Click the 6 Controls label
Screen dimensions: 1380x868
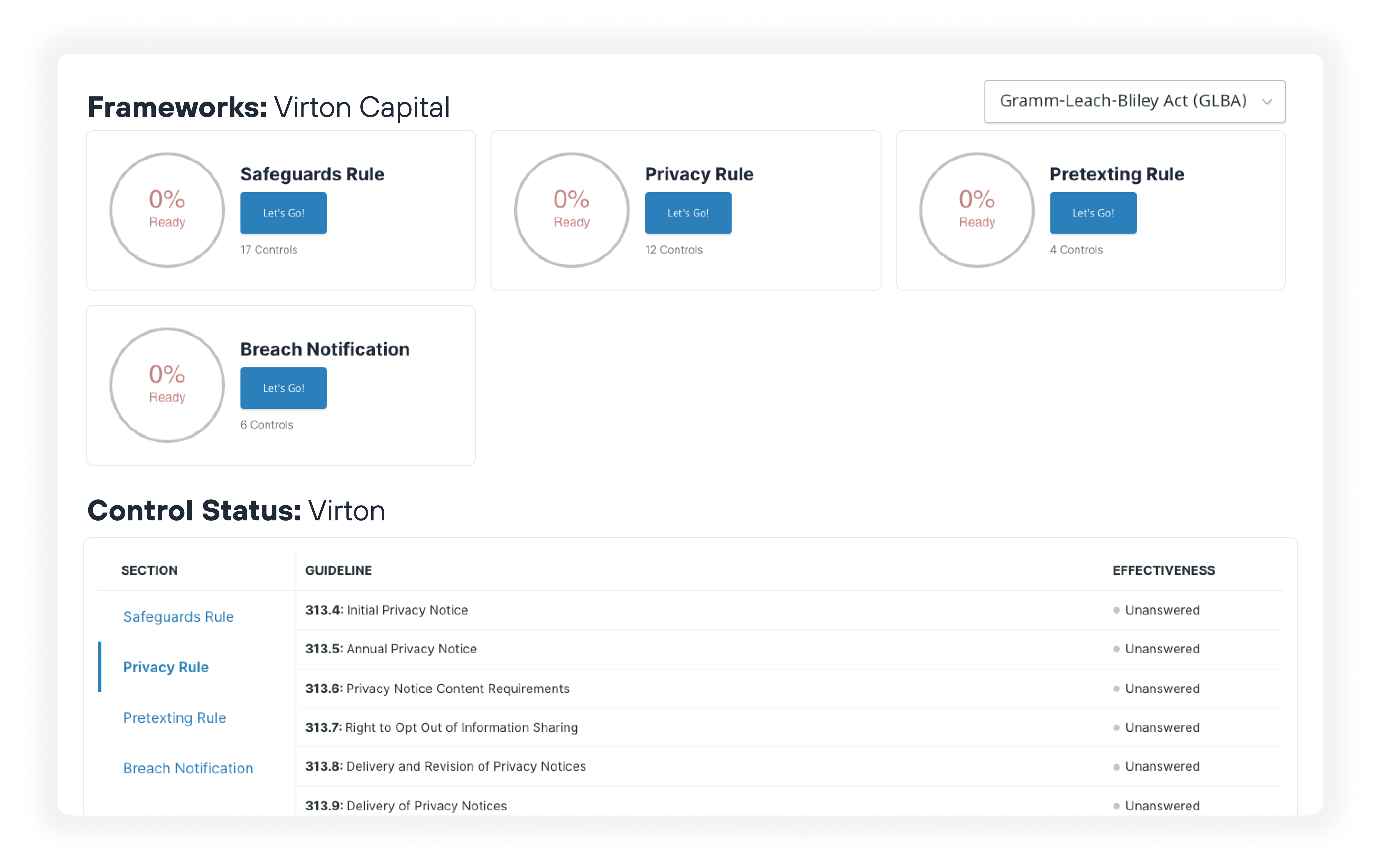267,425
